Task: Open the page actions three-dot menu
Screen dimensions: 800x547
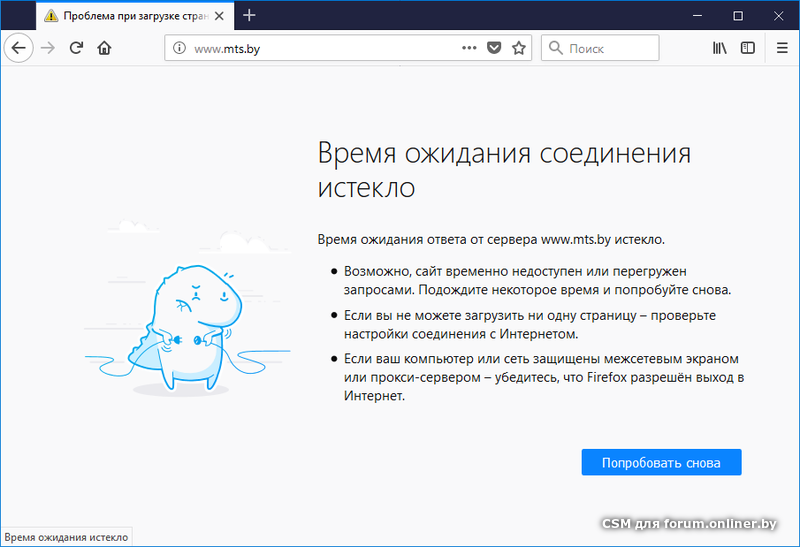Action: pos(469,48)
